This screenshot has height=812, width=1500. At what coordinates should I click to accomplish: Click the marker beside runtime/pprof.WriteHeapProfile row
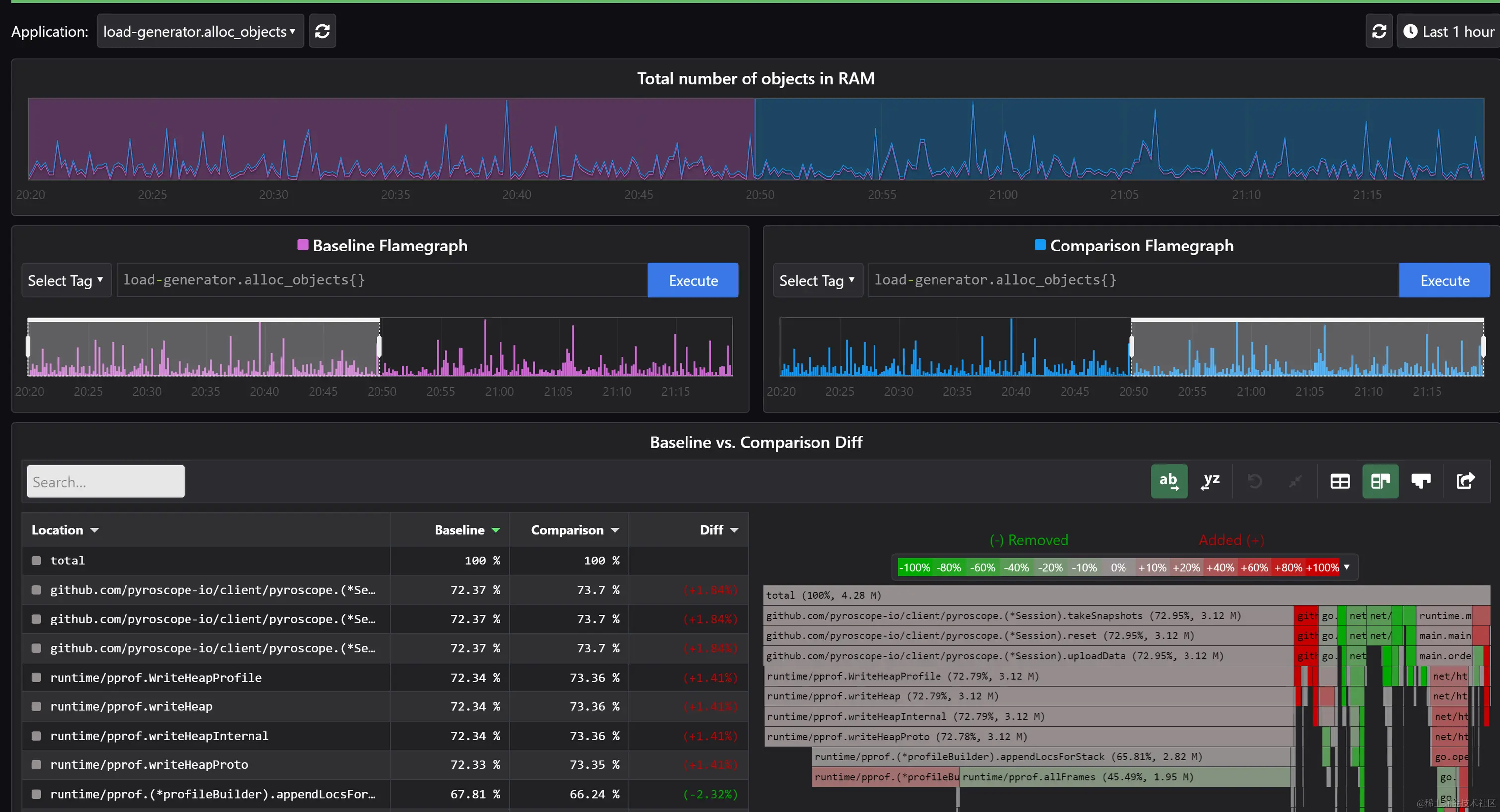coord(36,677)
